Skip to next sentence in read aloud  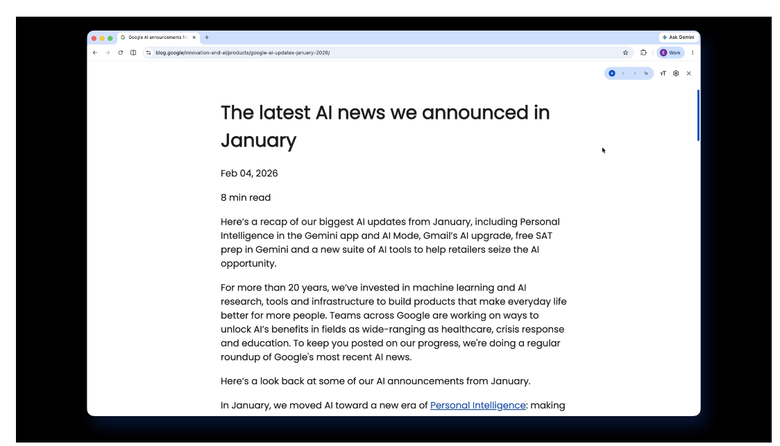(634, 74)
